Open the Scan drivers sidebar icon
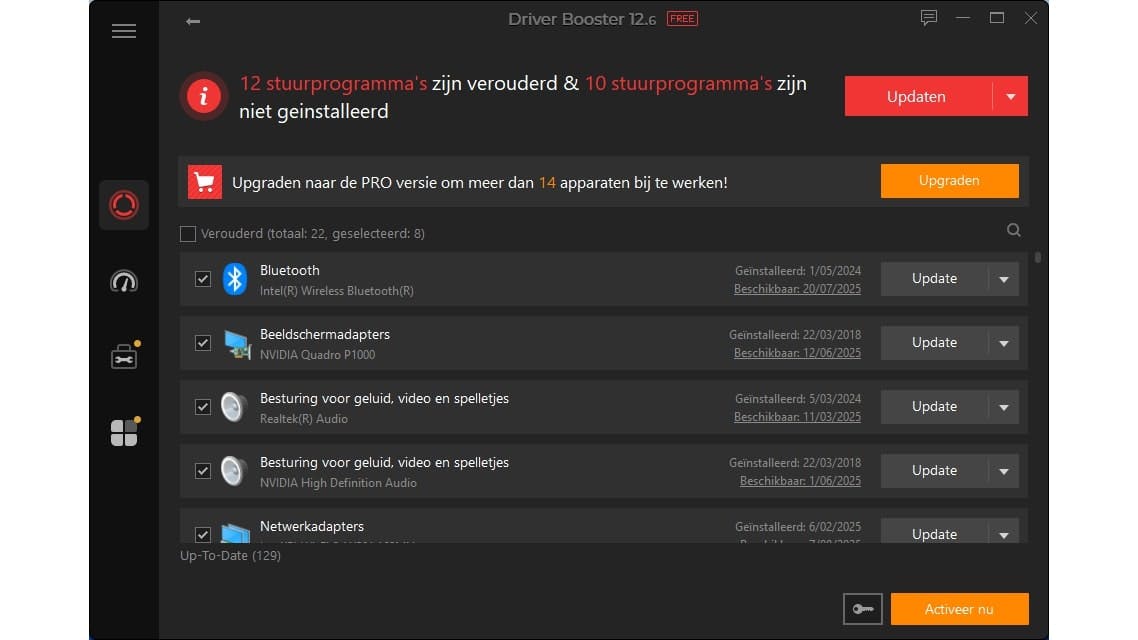1138x640 pixels. coord(124,205)
